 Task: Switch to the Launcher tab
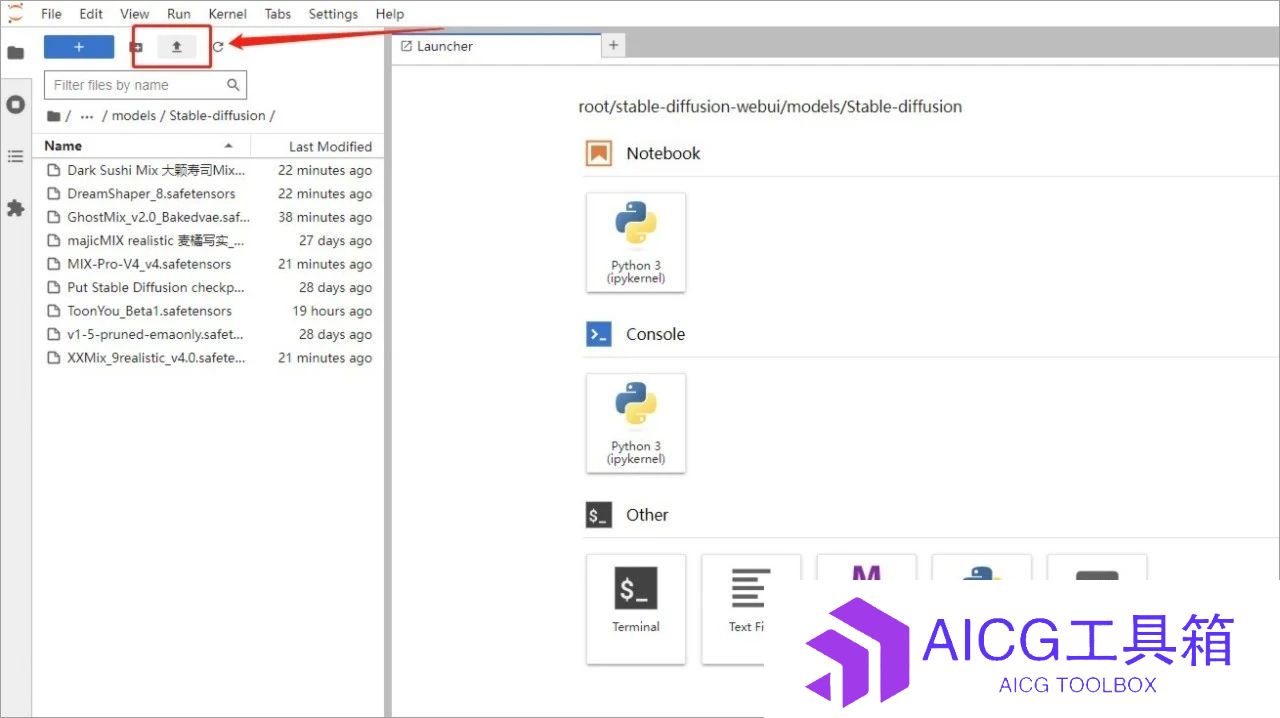click(496, 46)
